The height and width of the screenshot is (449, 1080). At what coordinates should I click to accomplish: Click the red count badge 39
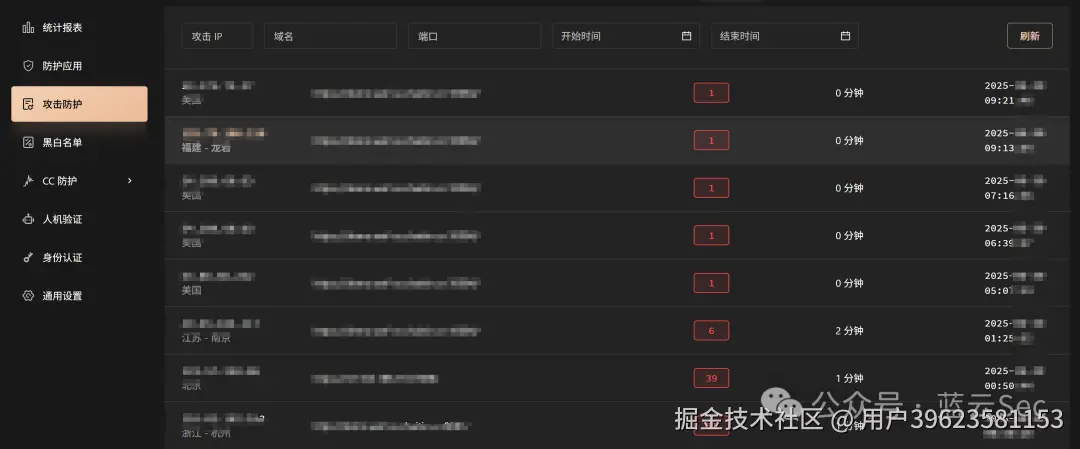coord(712,378)
